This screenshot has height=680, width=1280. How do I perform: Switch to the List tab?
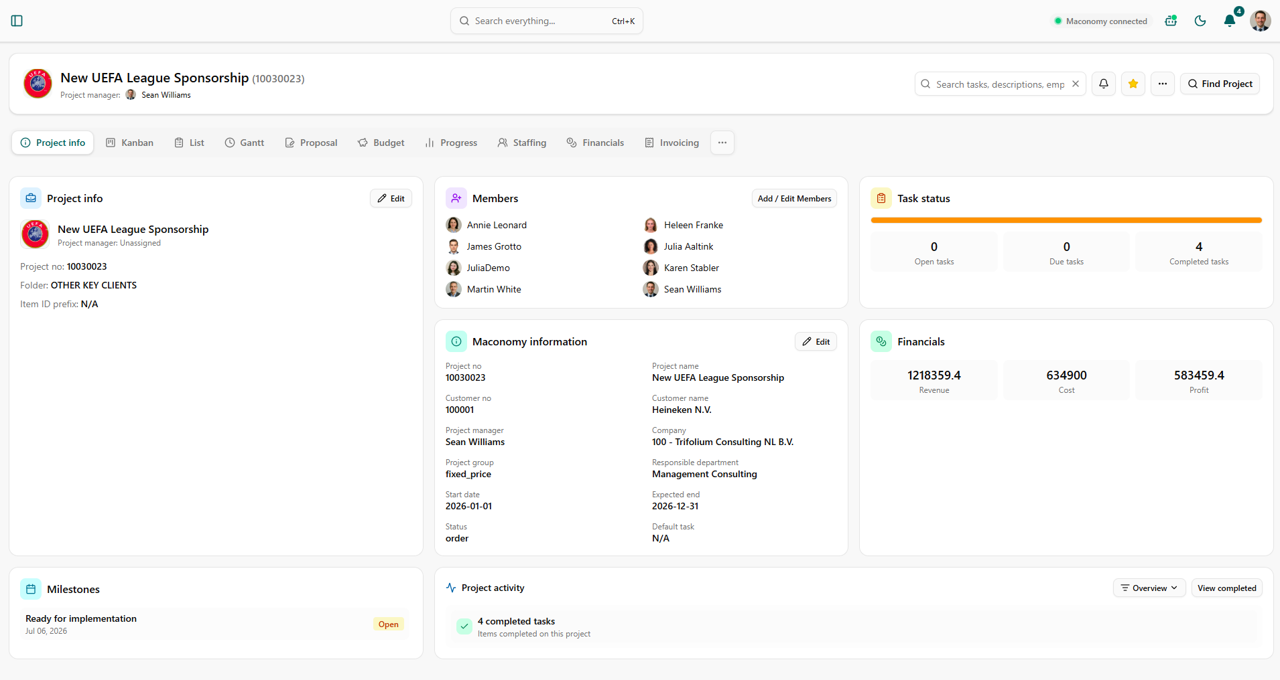click(x=189, y=143)
